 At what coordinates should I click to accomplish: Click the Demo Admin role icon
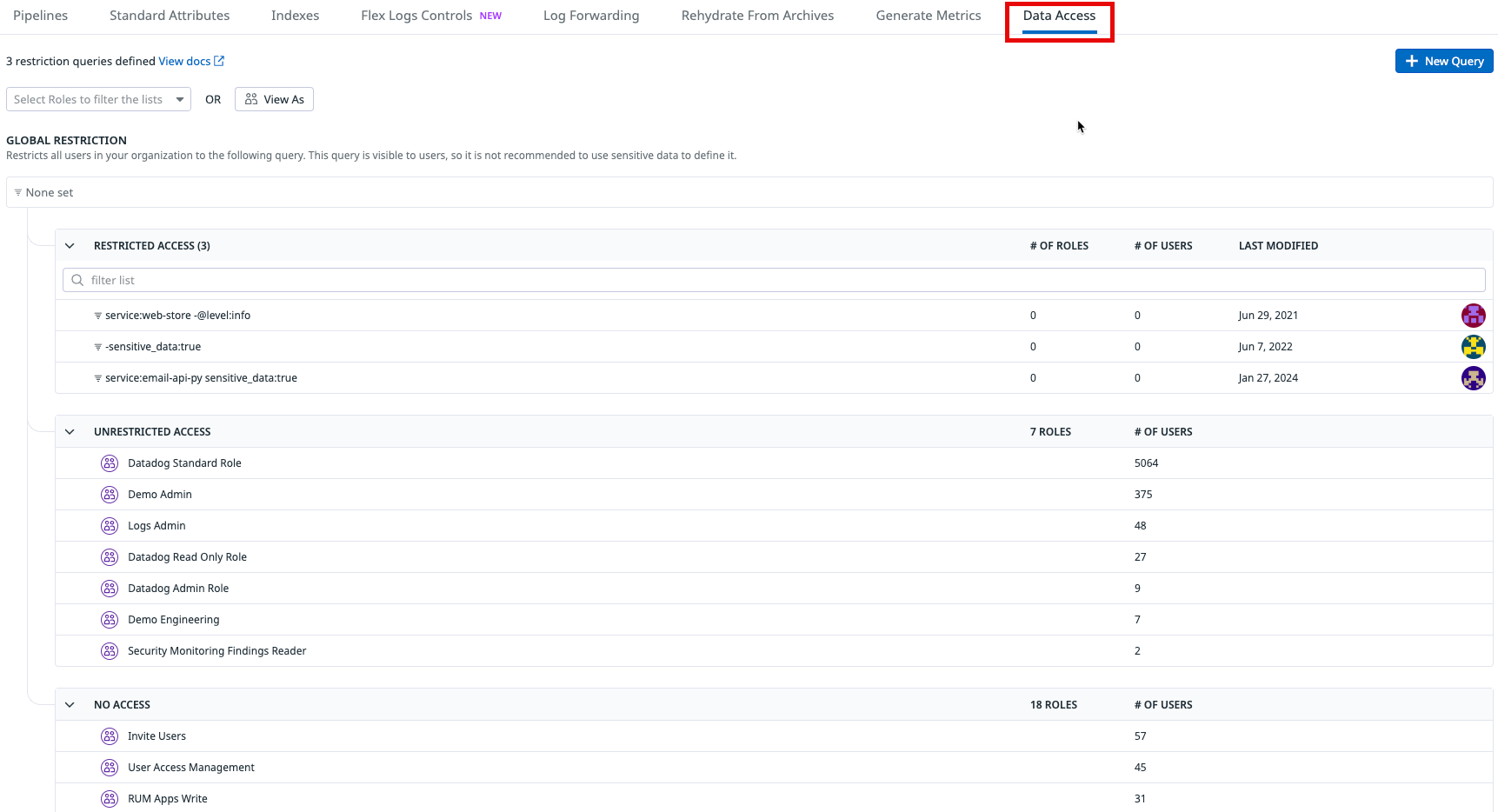110,495
